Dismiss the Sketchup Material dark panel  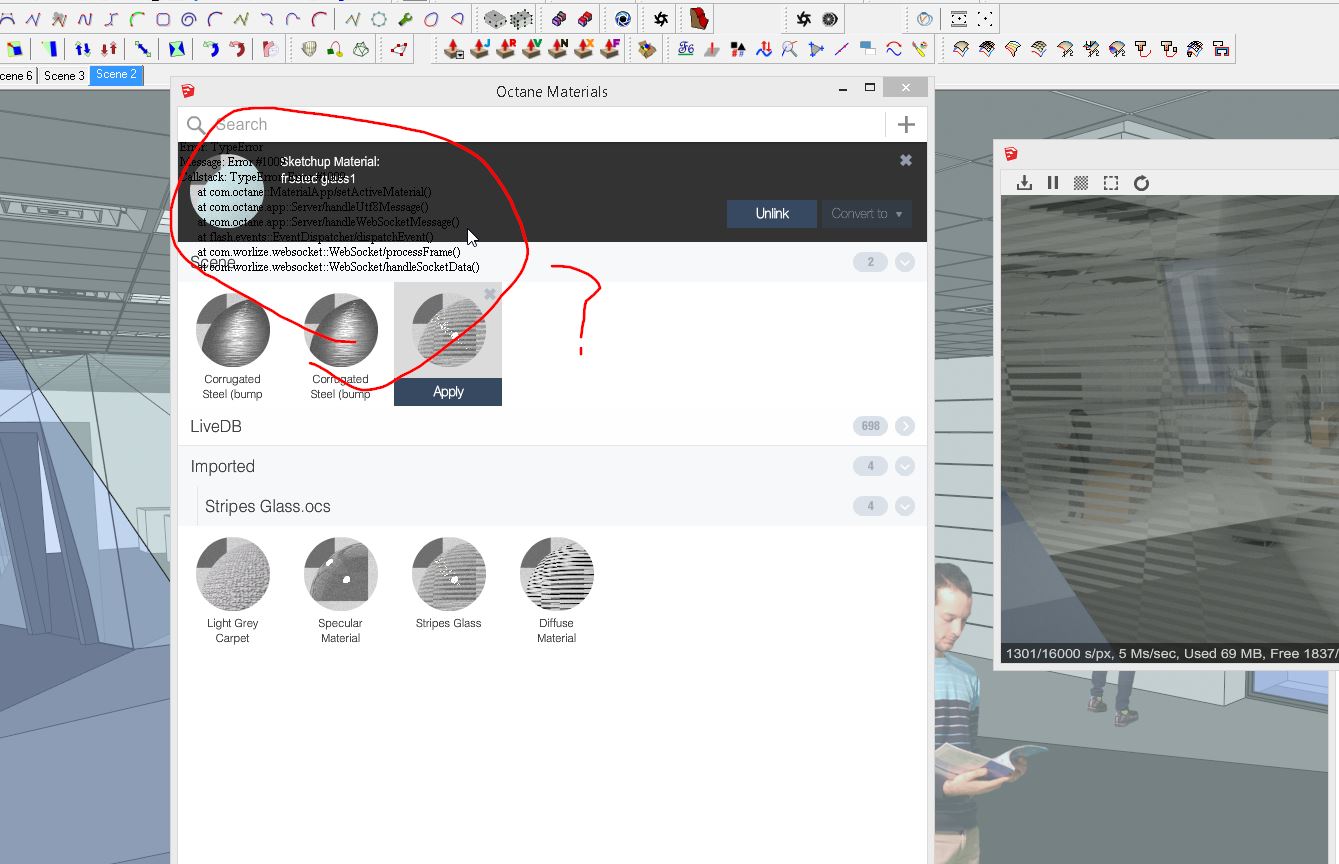pos(906,160)
